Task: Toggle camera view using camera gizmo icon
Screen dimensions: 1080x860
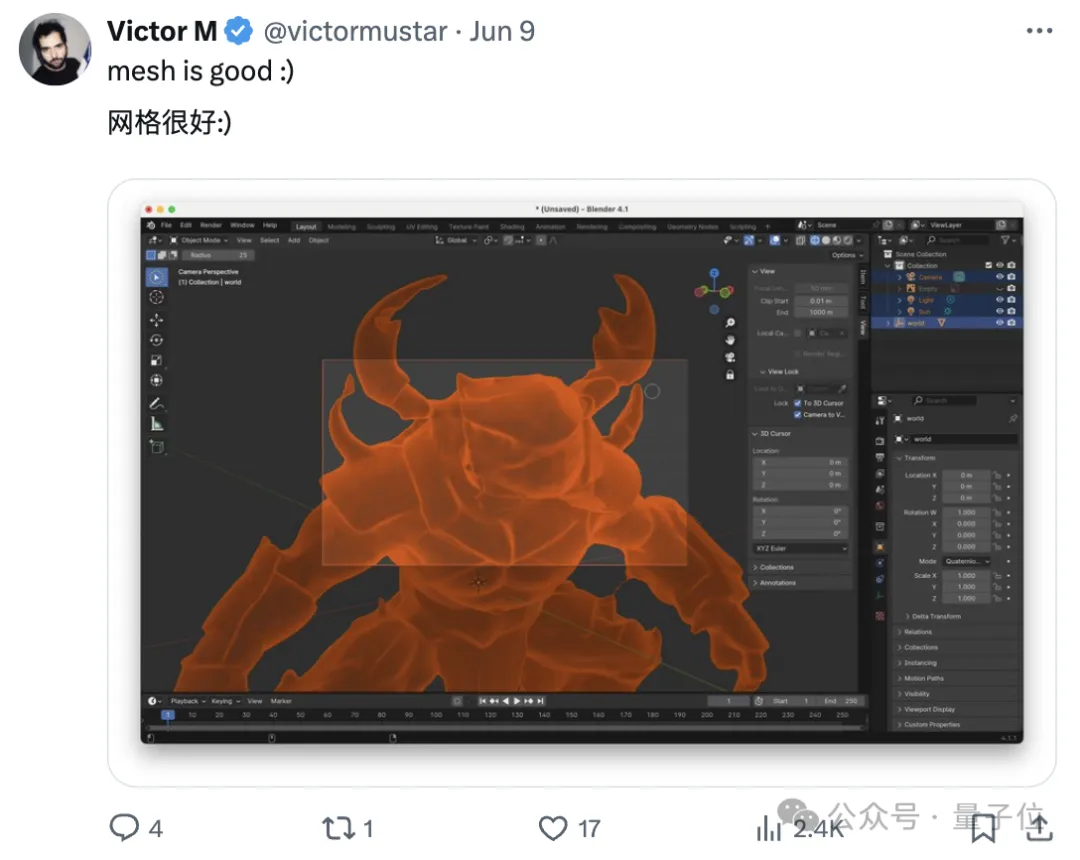Action: (x=731, y=357)
